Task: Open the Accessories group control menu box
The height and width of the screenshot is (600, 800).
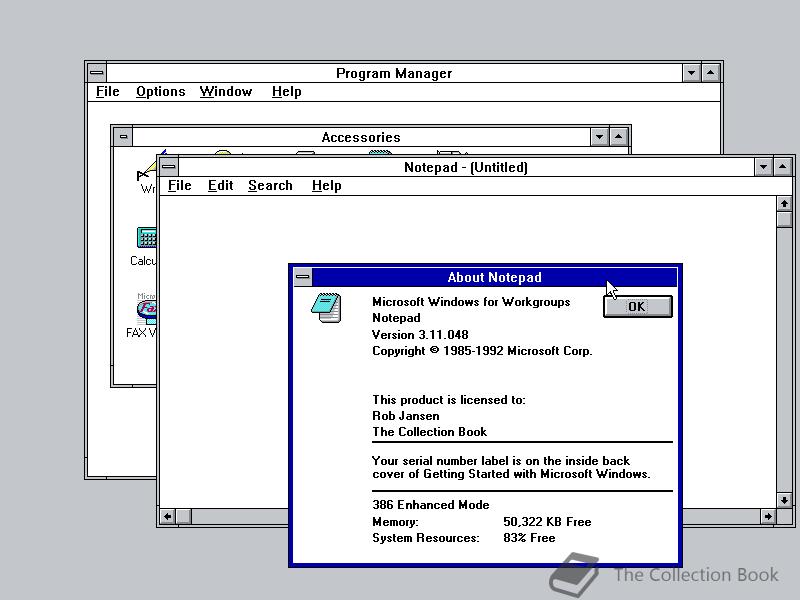Action: [x=123, y=137]
